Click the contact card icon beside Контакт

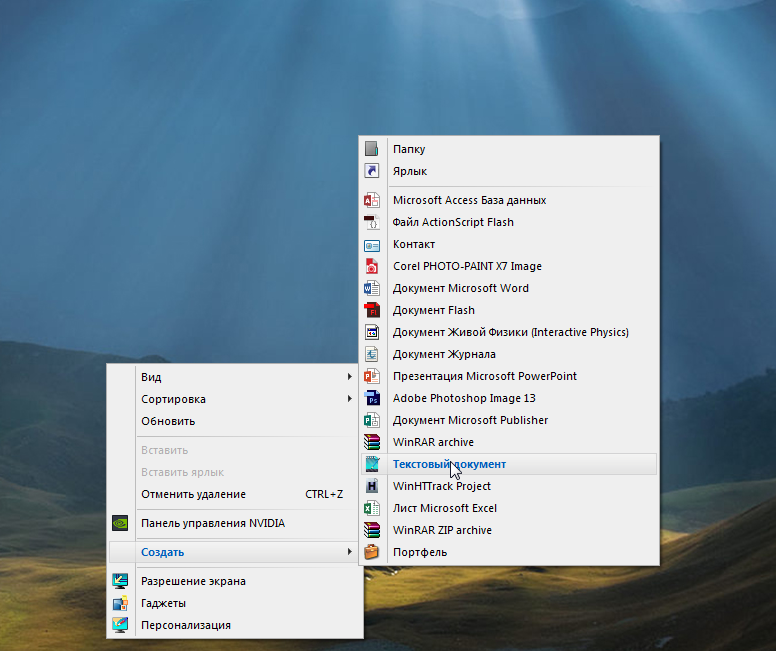coord(372,244)
